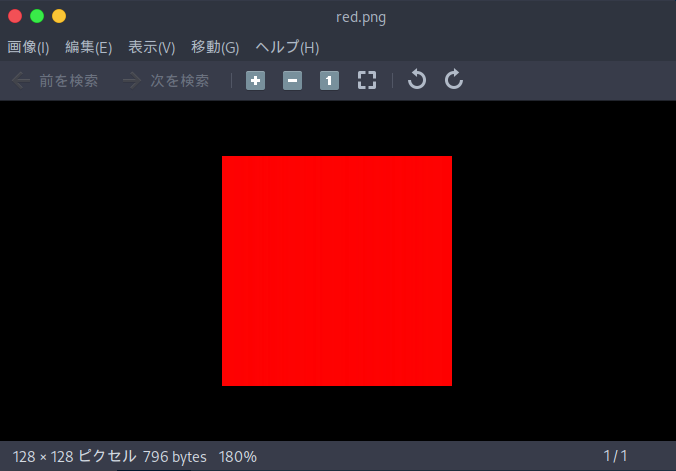Open the 画像(I) menu
Image resolution: width=676 pixels, height=471 pixels.
[x=28, y=47]
